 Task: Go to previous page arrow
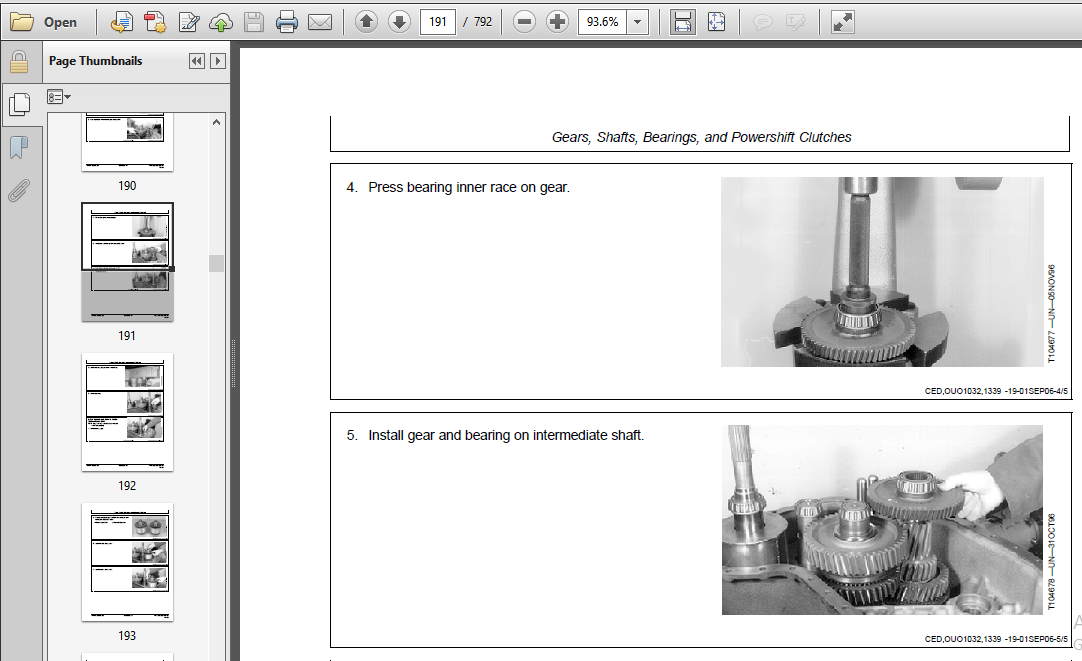click(366, 22)
